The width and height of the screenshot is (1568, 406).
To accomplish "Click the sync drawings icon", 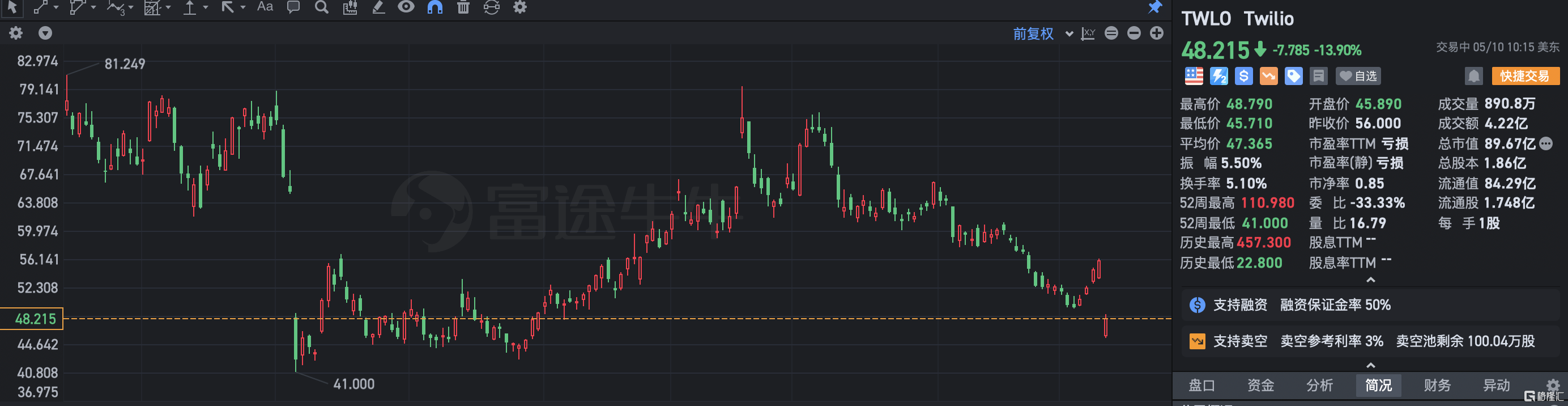I will click(x=491, y=7).
